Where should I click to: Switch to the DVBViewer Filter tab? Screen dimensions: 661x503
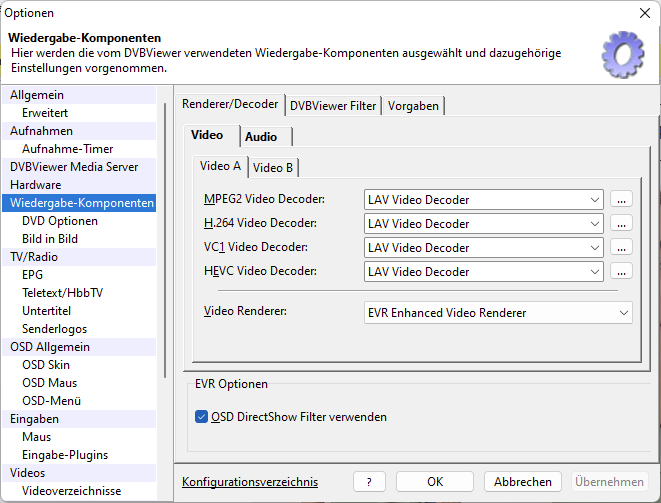click(x=333, y=106)
